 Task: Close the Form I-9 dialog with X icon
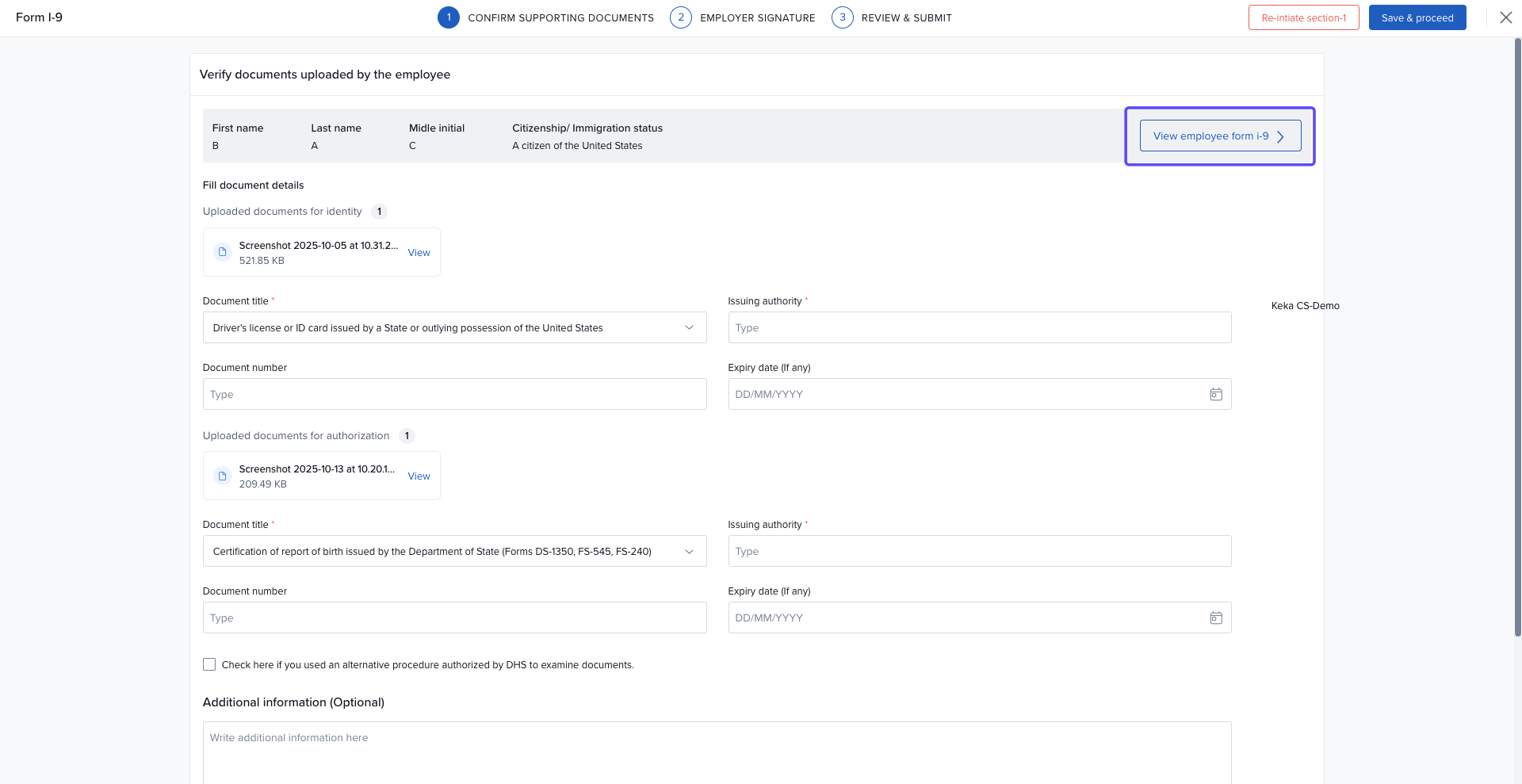point(1505,17)
